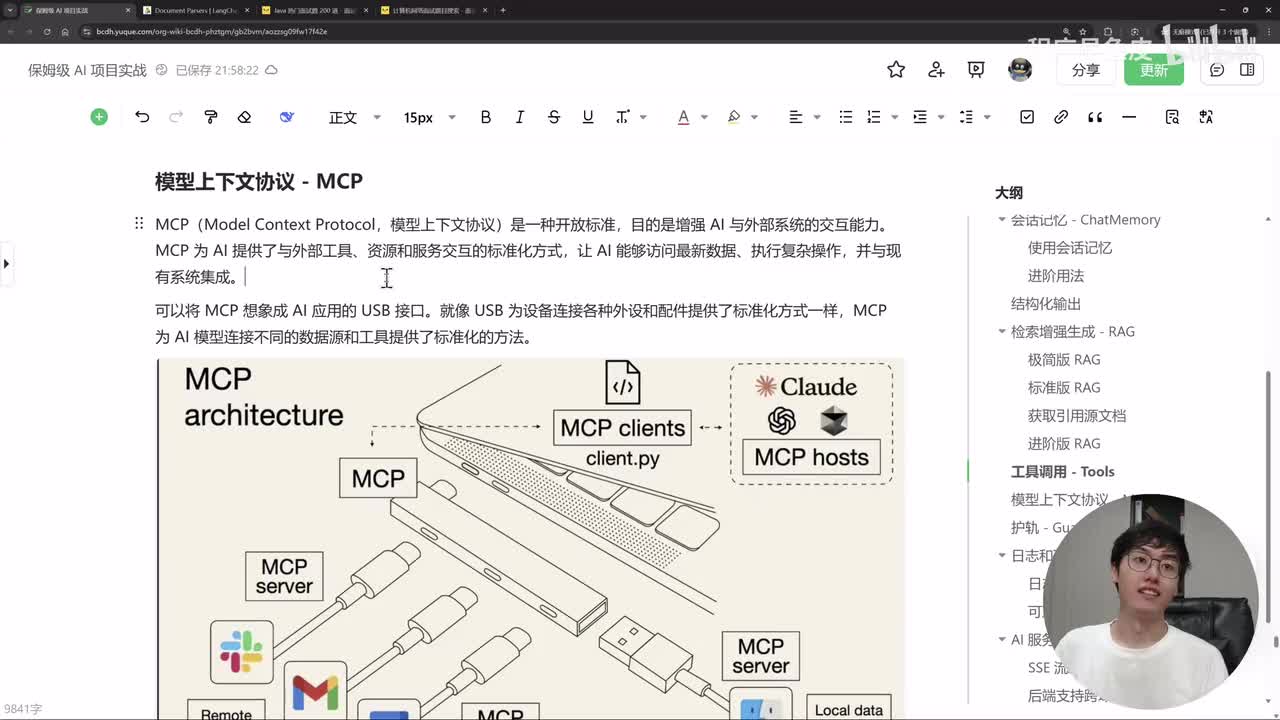Click the MCP architecture diagram image
The width and height of the screenshot is (1280, 720).
click(530, 539)
